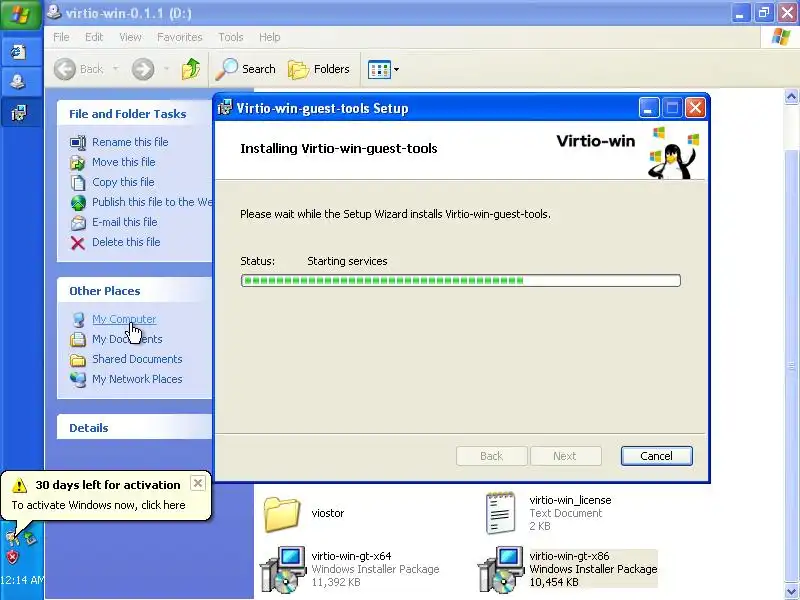
Task: Open the Tools menu
Action: (x=231, y=37)
